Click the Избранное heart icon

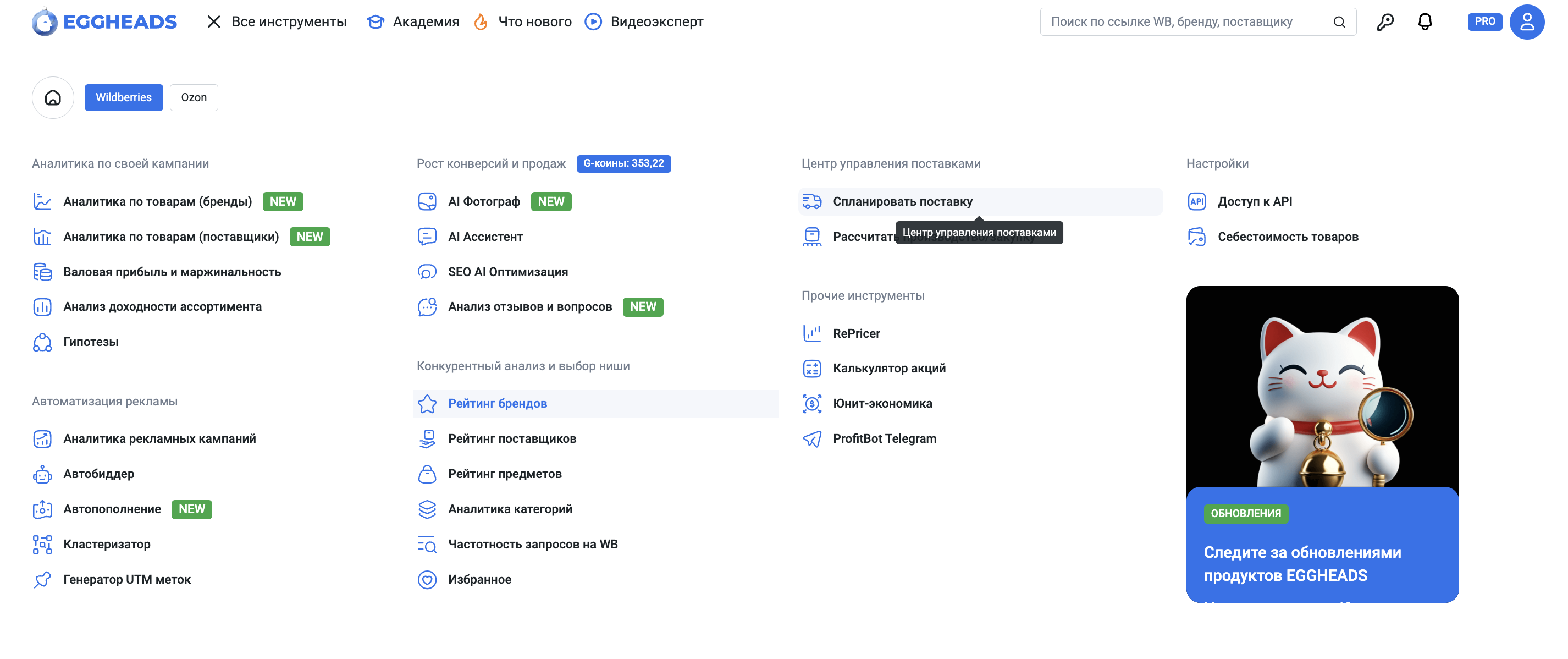tap(427, 580)
